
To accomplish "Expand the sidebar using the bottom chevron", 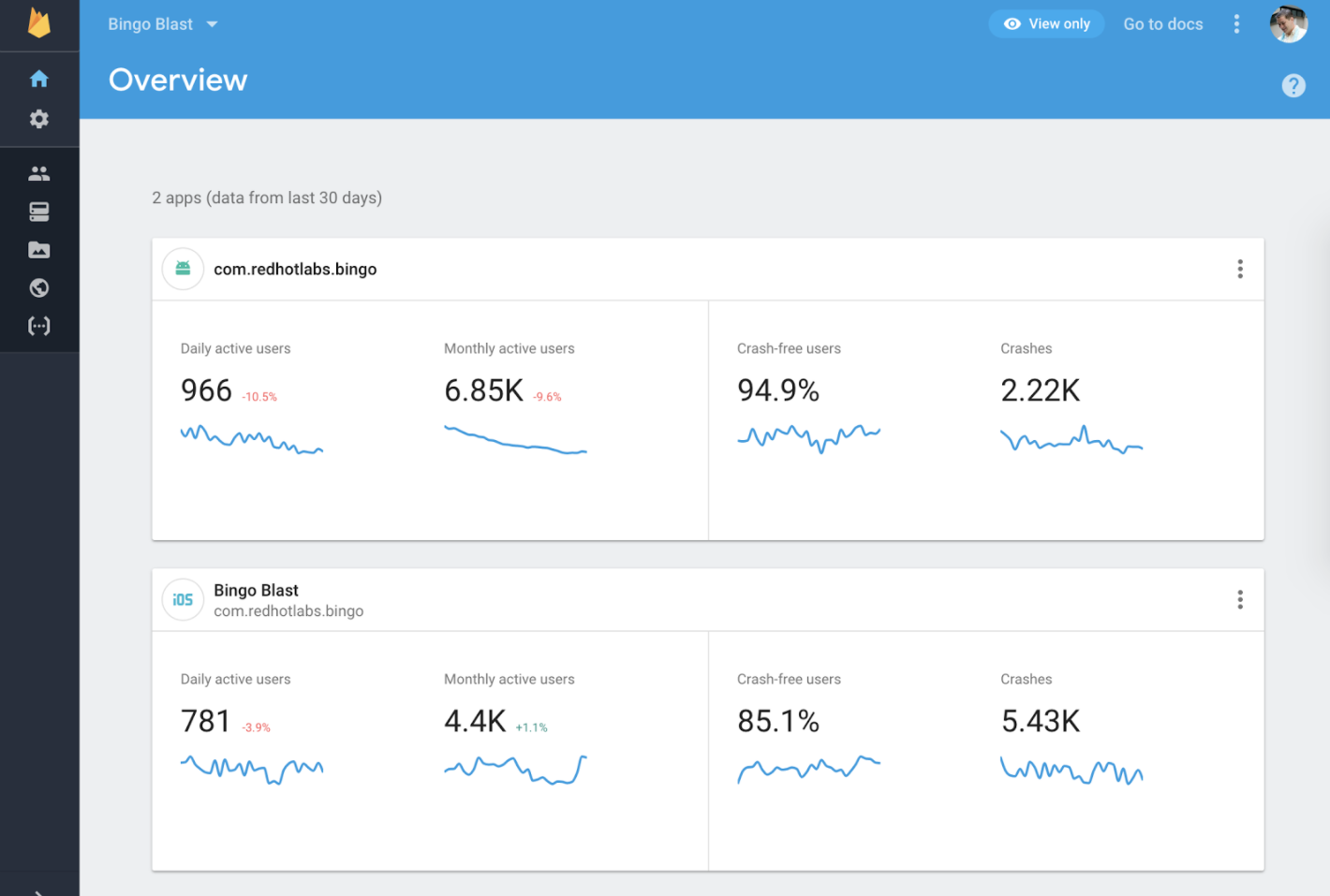I will [39, 891].
